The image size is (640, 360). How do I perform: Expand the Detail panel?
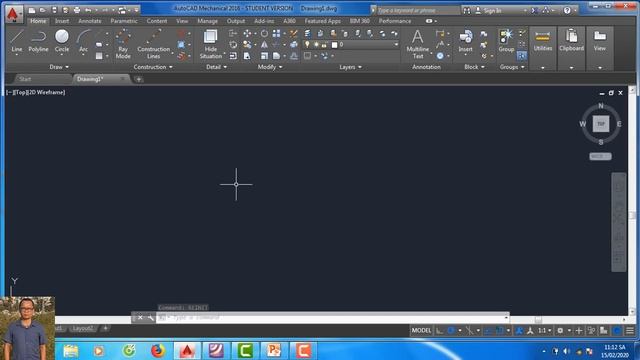[216, 67]
